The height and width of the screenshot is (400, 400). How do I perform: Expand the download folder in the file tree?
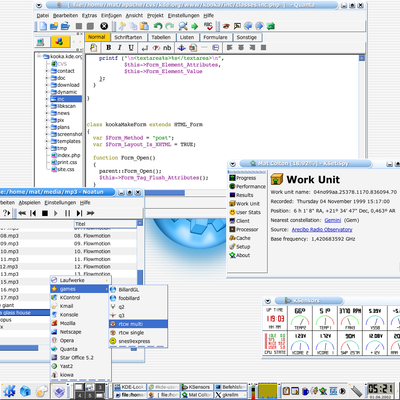coord(47,85)
